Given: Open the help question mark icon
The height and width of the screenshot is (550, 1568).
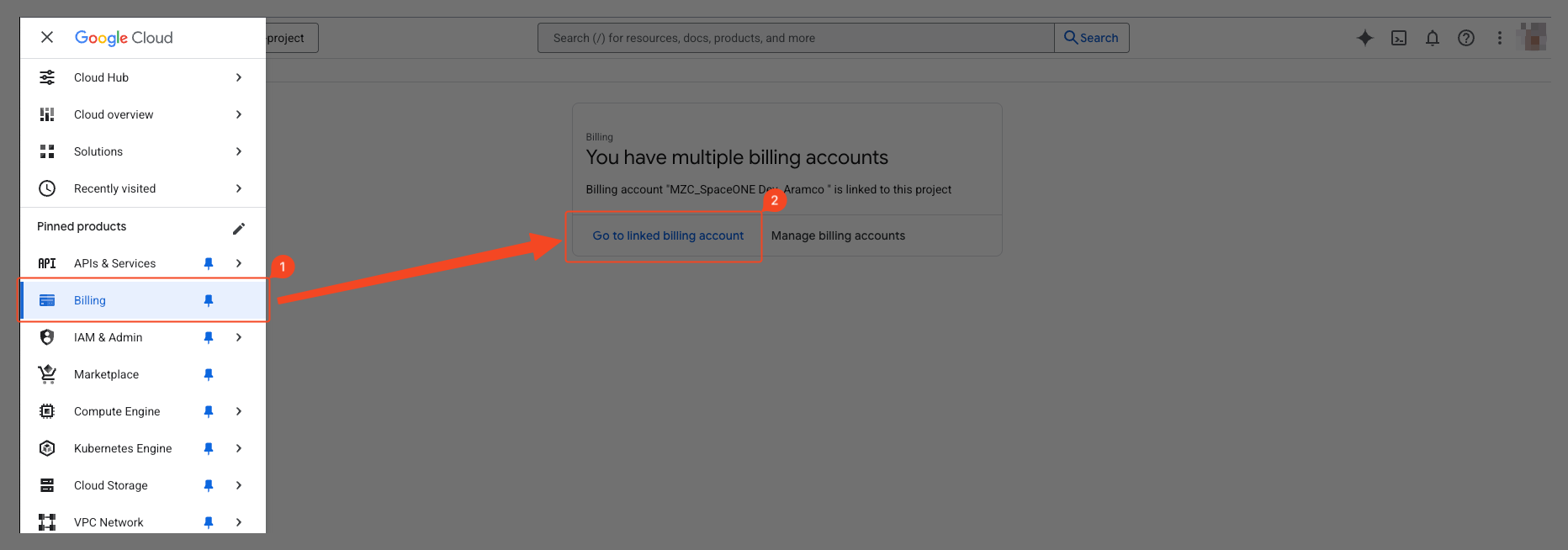Looking at the screenshot, I should point(1466,38).
